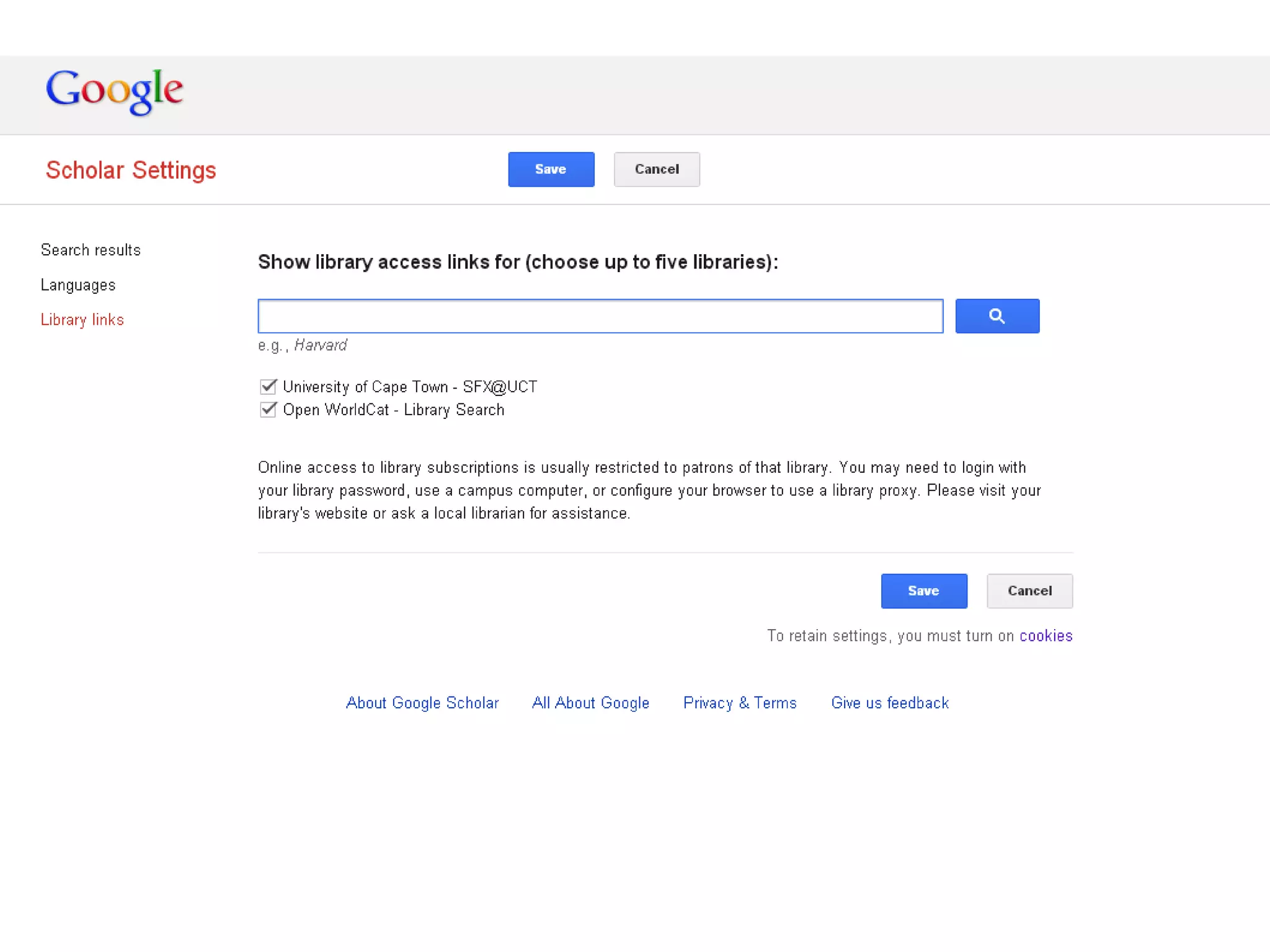
Task: Visit Privacy & Terms link
Action: point(740,703)
